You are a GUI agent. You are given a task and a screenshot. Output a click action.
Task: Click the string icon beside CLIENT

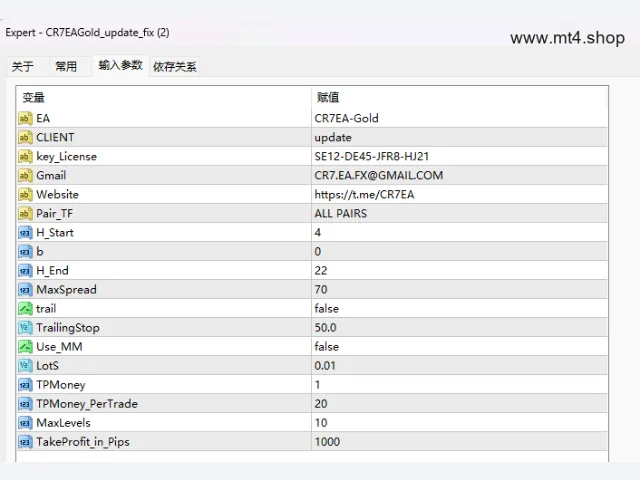click(x=25, y=138)
